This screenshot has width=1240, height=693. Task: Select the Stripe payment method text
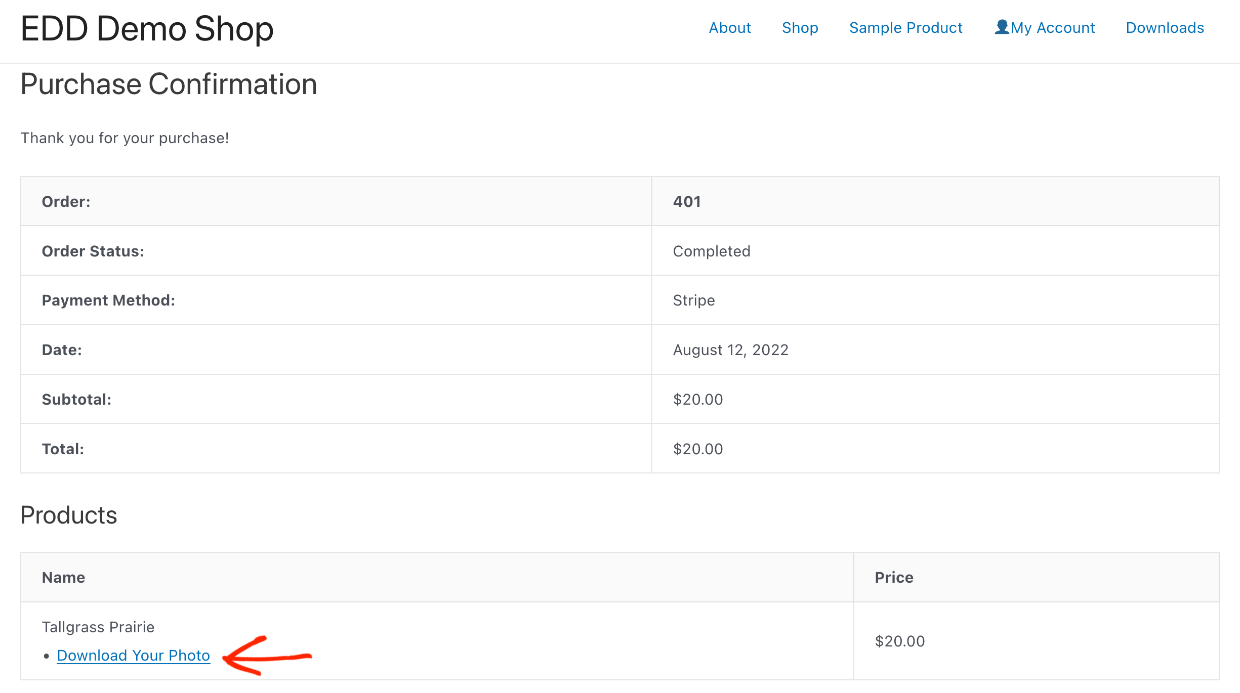coord(693,300)
